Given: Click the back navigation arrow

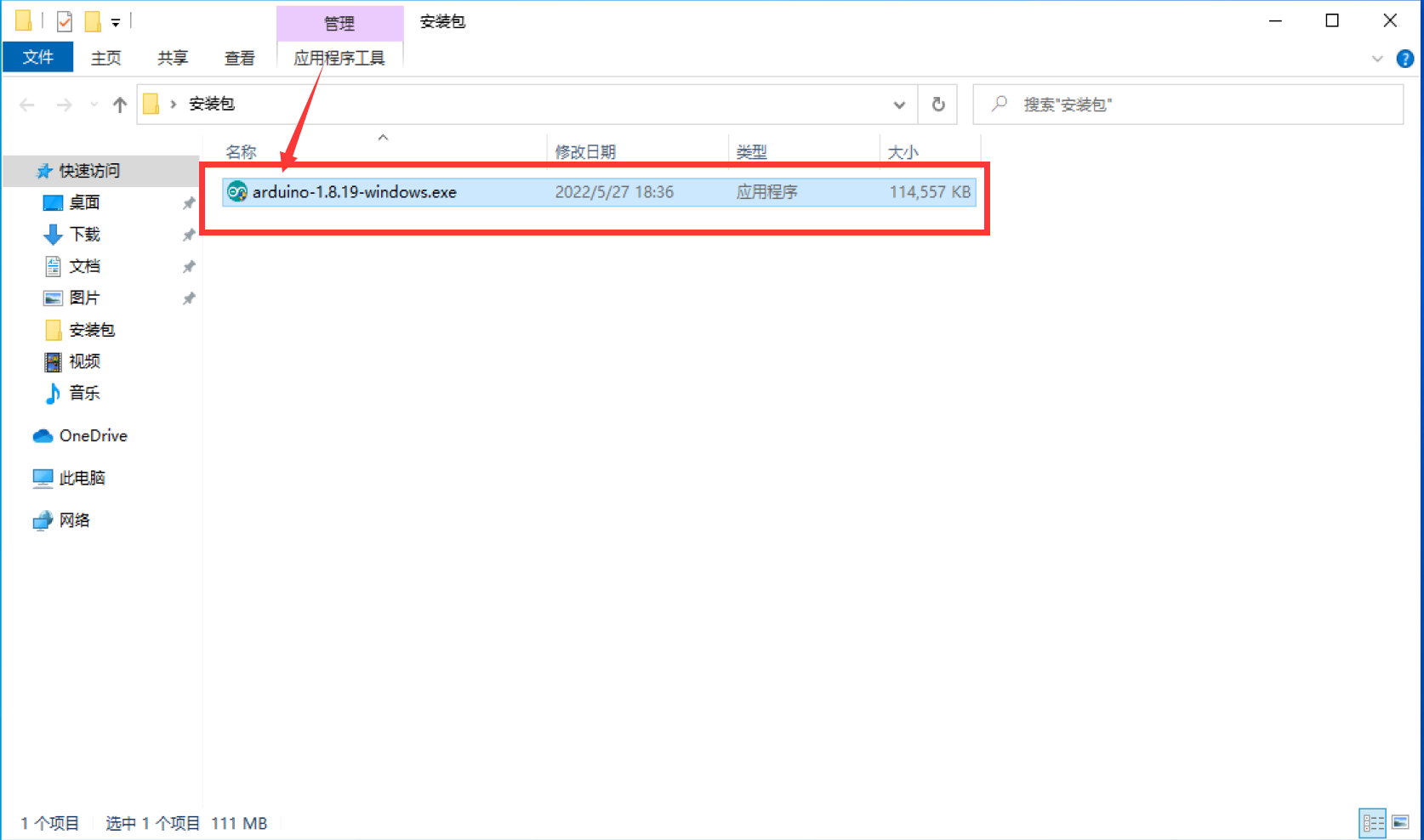Looking at the screenshot, I should pos(26,104).
